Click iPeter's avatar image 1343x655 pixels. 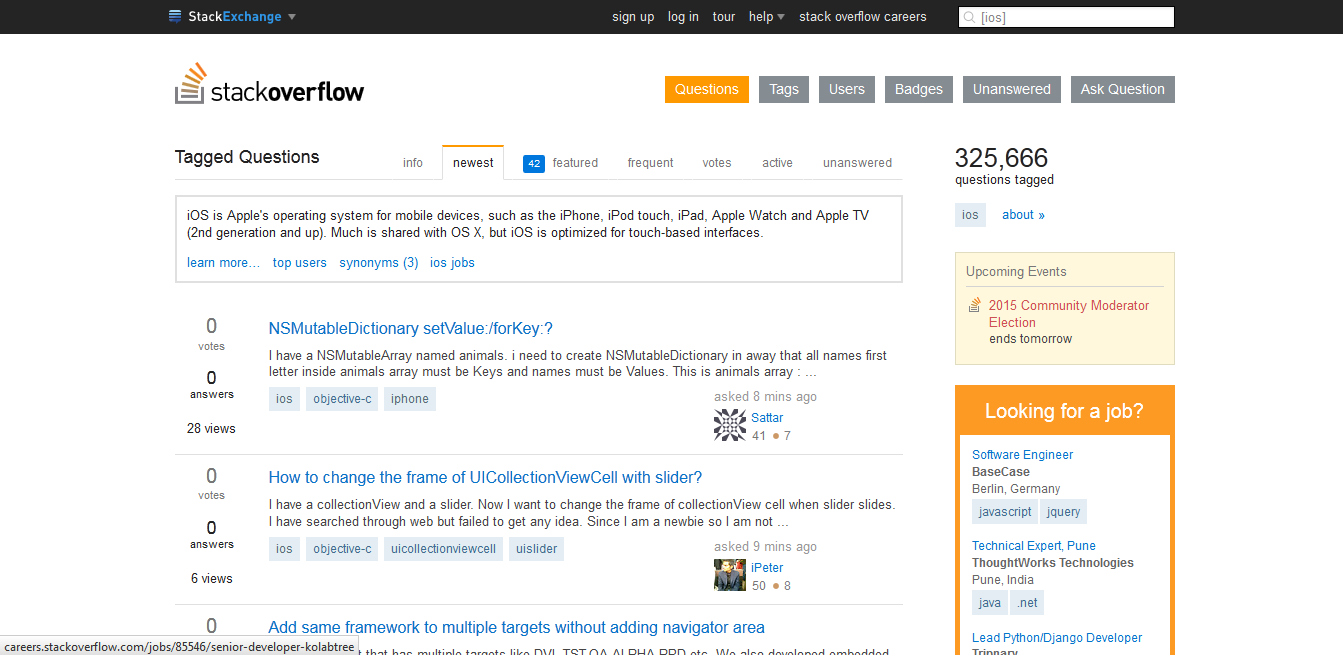pos(730,575)
